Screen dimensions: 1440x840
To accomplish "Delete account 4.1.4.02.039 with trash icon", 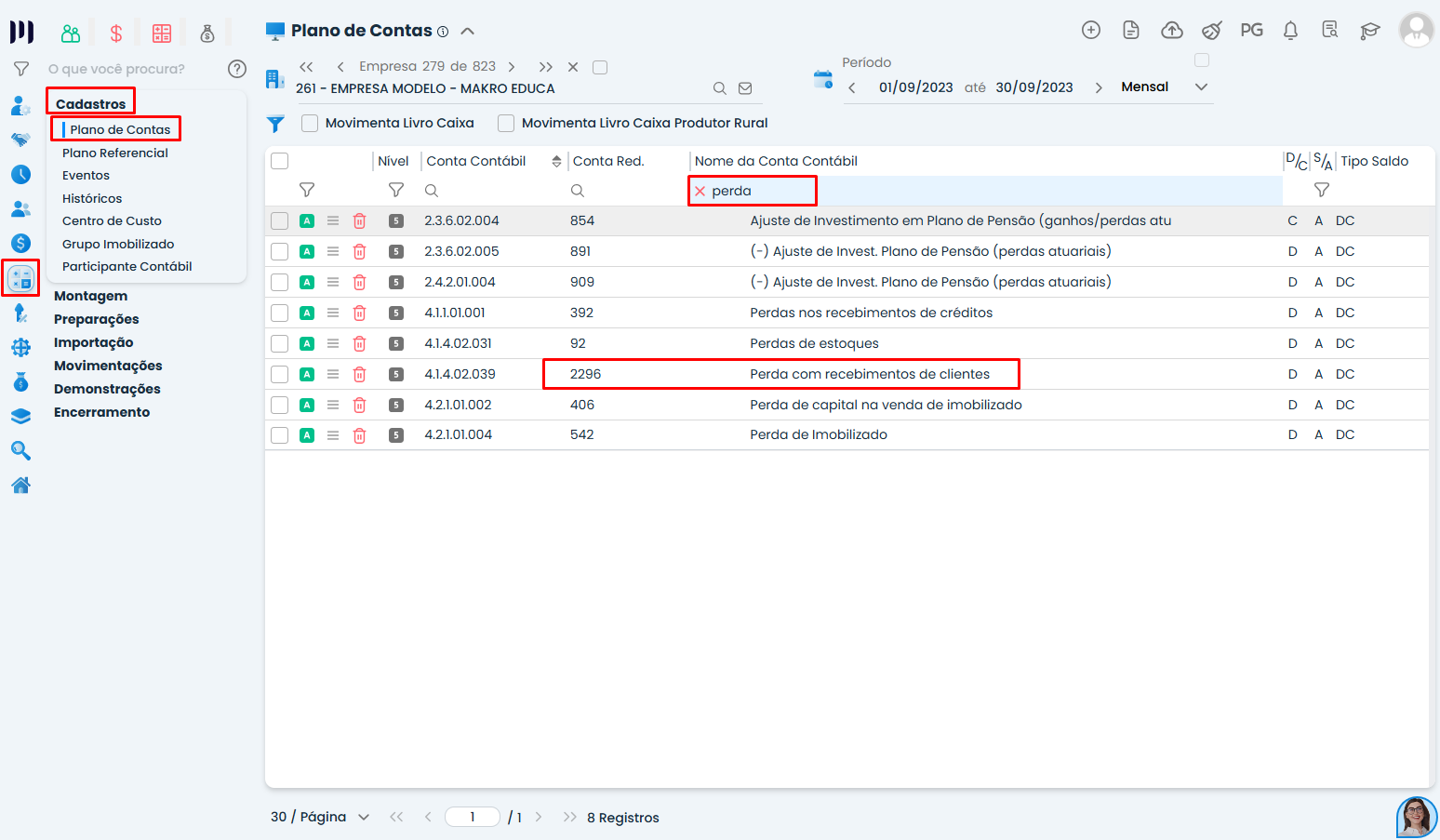I will tap(359, 374).
